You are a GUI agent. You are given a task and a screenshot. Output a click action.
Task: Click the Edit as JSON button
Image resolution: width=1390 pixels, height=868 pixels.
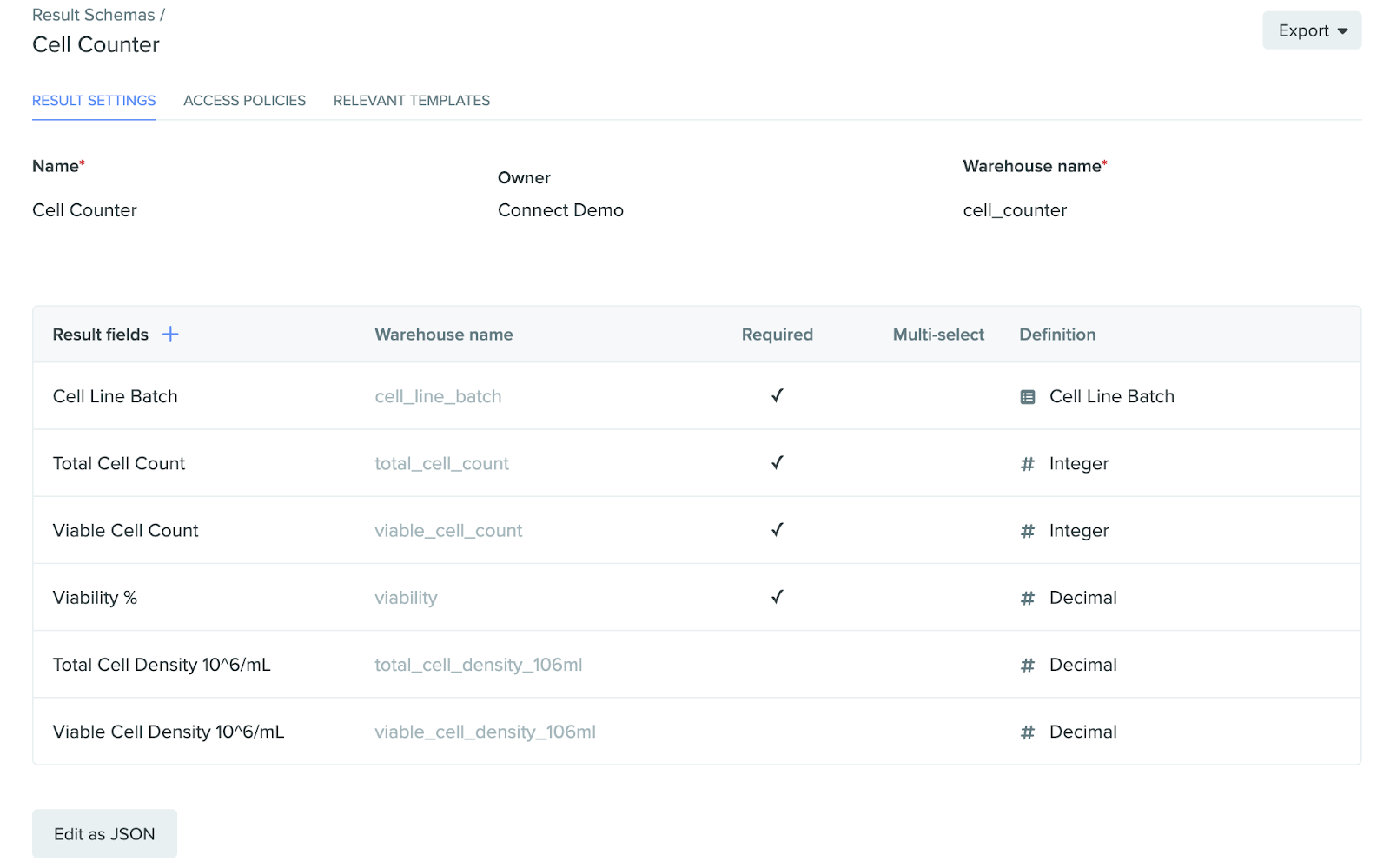point(104,834)
